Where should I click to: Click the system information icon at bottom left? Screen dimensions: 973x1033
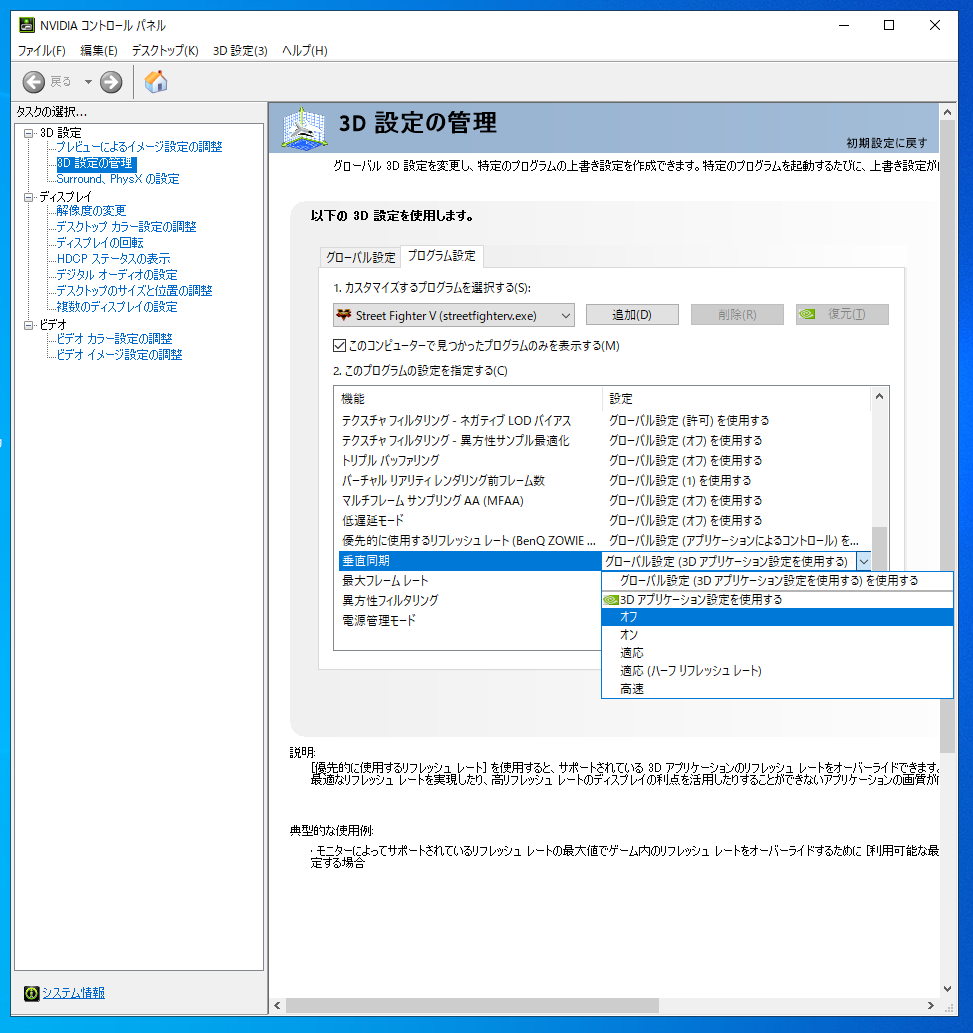[x=32, y=993]
